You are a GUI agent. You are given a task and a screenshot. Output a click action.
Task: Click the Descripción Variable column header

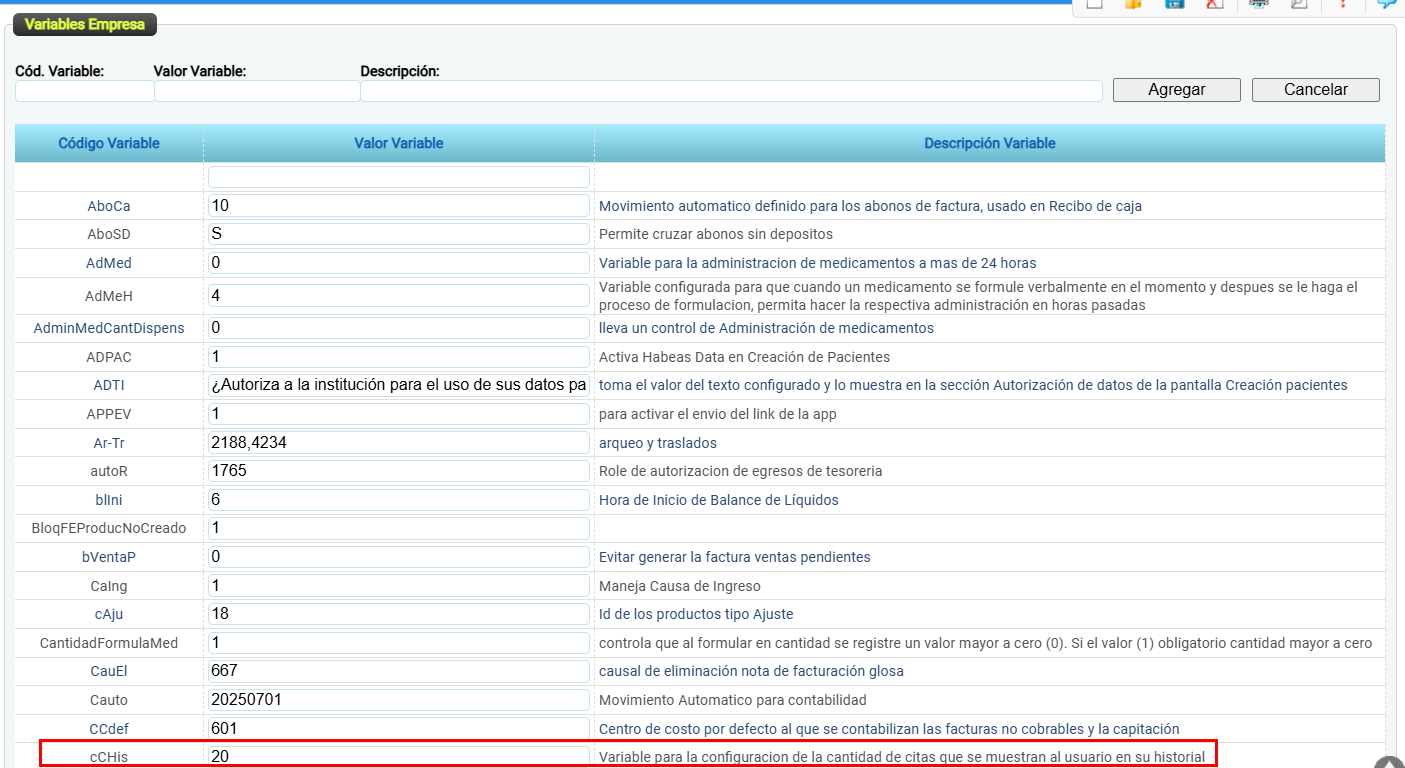989,143
